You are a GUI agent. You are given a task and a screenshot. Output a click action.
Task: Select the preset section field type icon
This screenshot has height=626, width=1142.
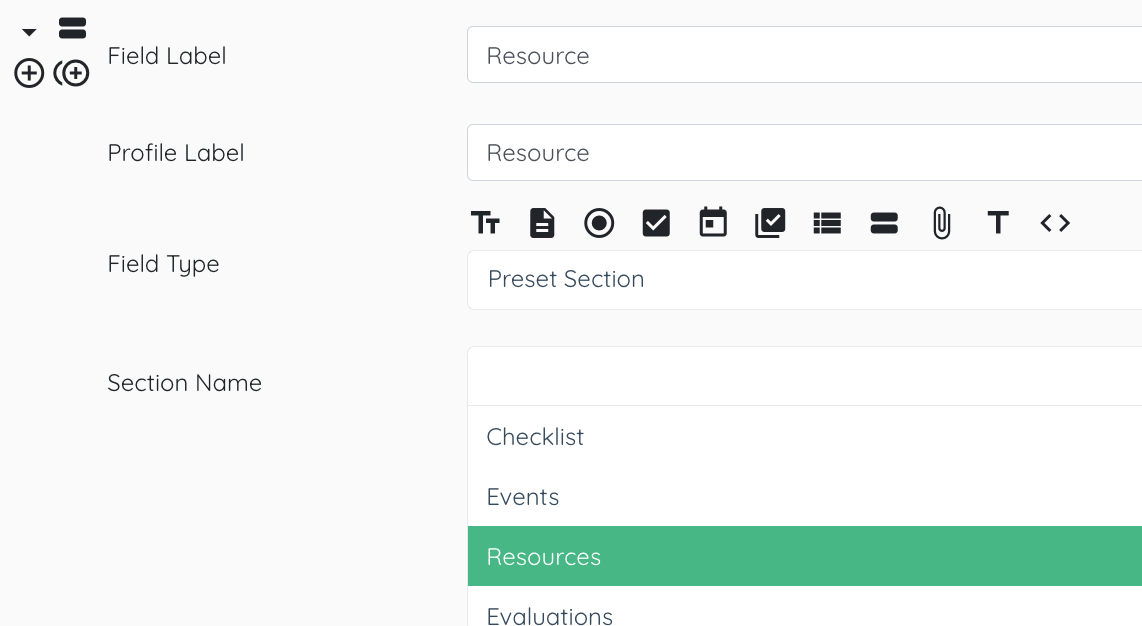[x=884, y=223]
